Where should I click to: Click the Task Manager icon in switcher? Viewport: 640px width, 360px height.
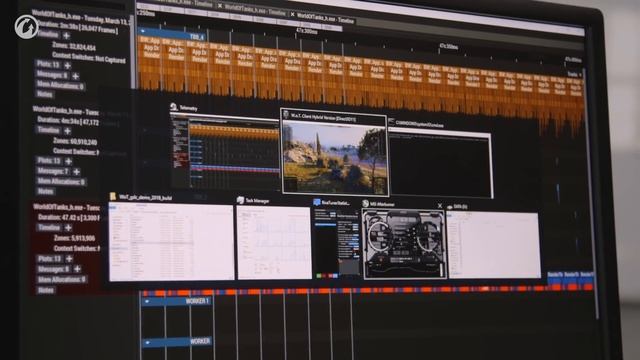pyautogui.click(x=240, y=200)
